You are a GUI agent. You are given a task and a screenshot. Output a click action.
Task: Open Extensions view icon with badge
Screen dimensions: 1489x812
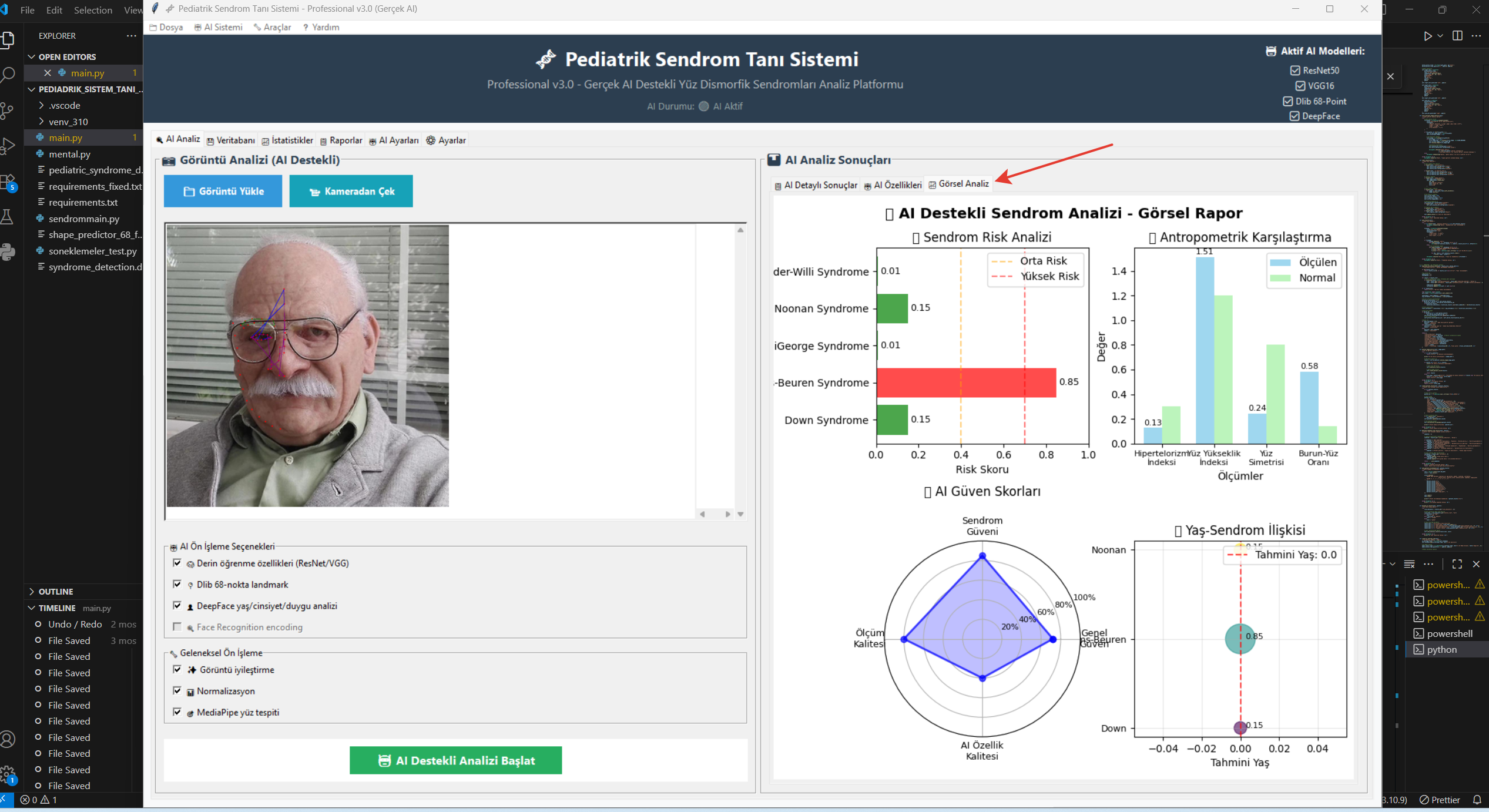[8, 182]
